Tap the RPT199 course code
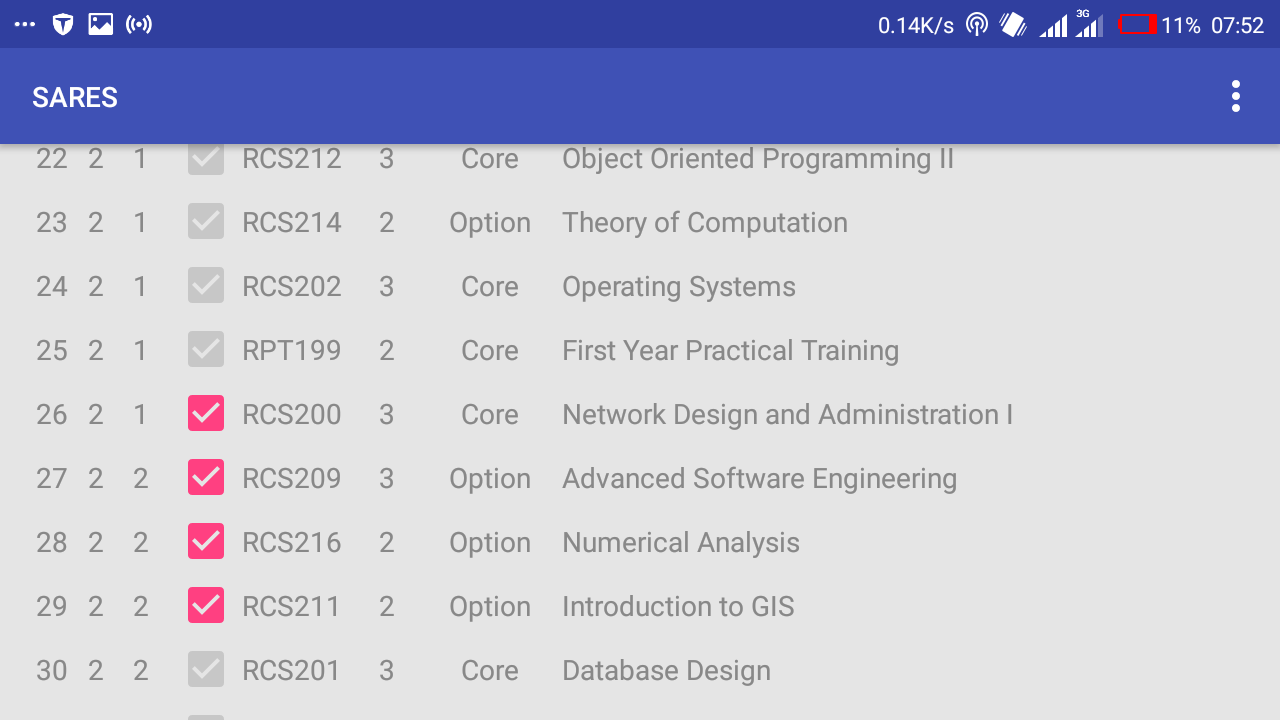This screenshot has height=720, width=1280. coord(291,350)
